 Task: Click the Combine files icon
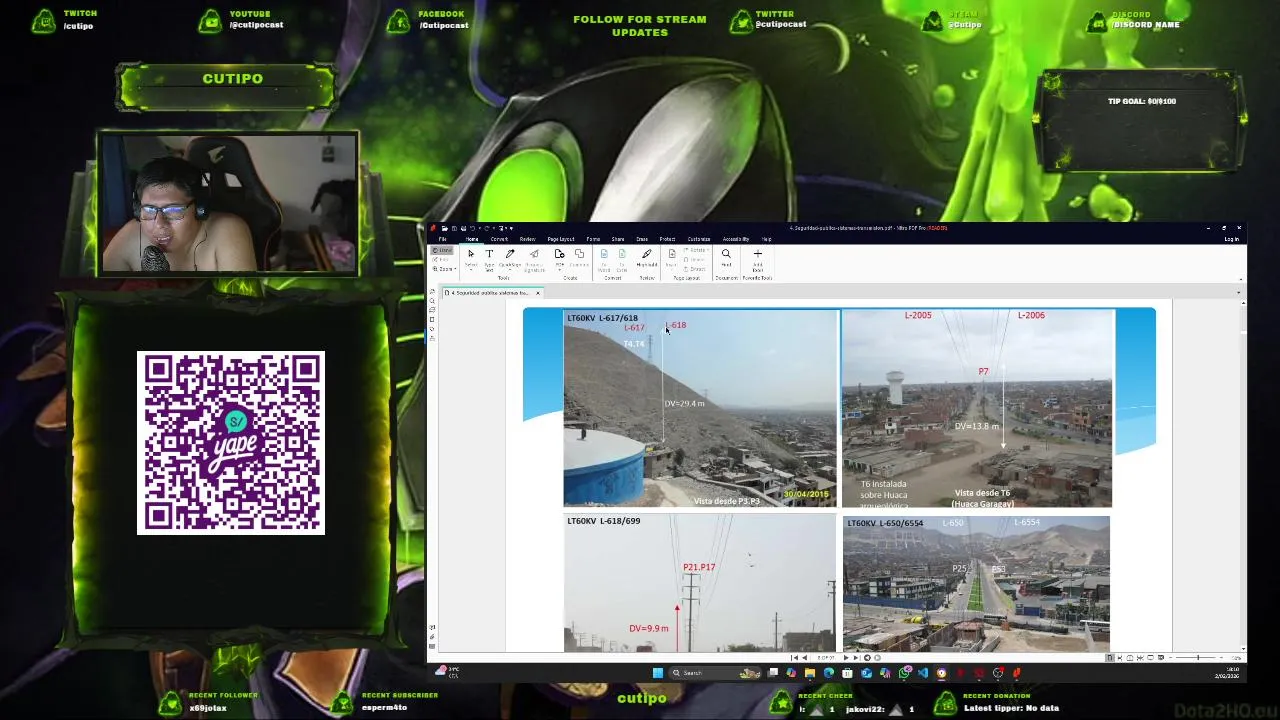click(579, 258)
